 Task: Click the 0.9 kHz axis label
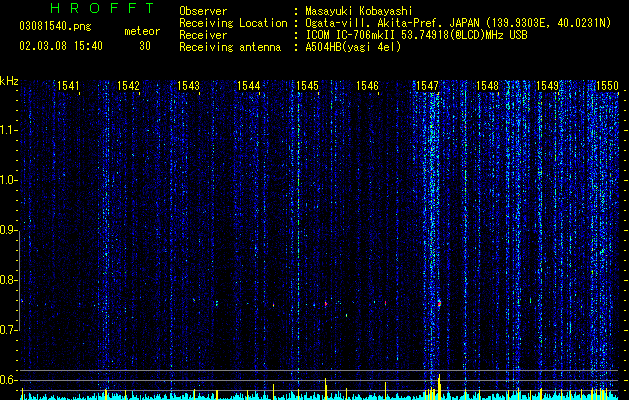pyautogui.click(x=8, y=230)
